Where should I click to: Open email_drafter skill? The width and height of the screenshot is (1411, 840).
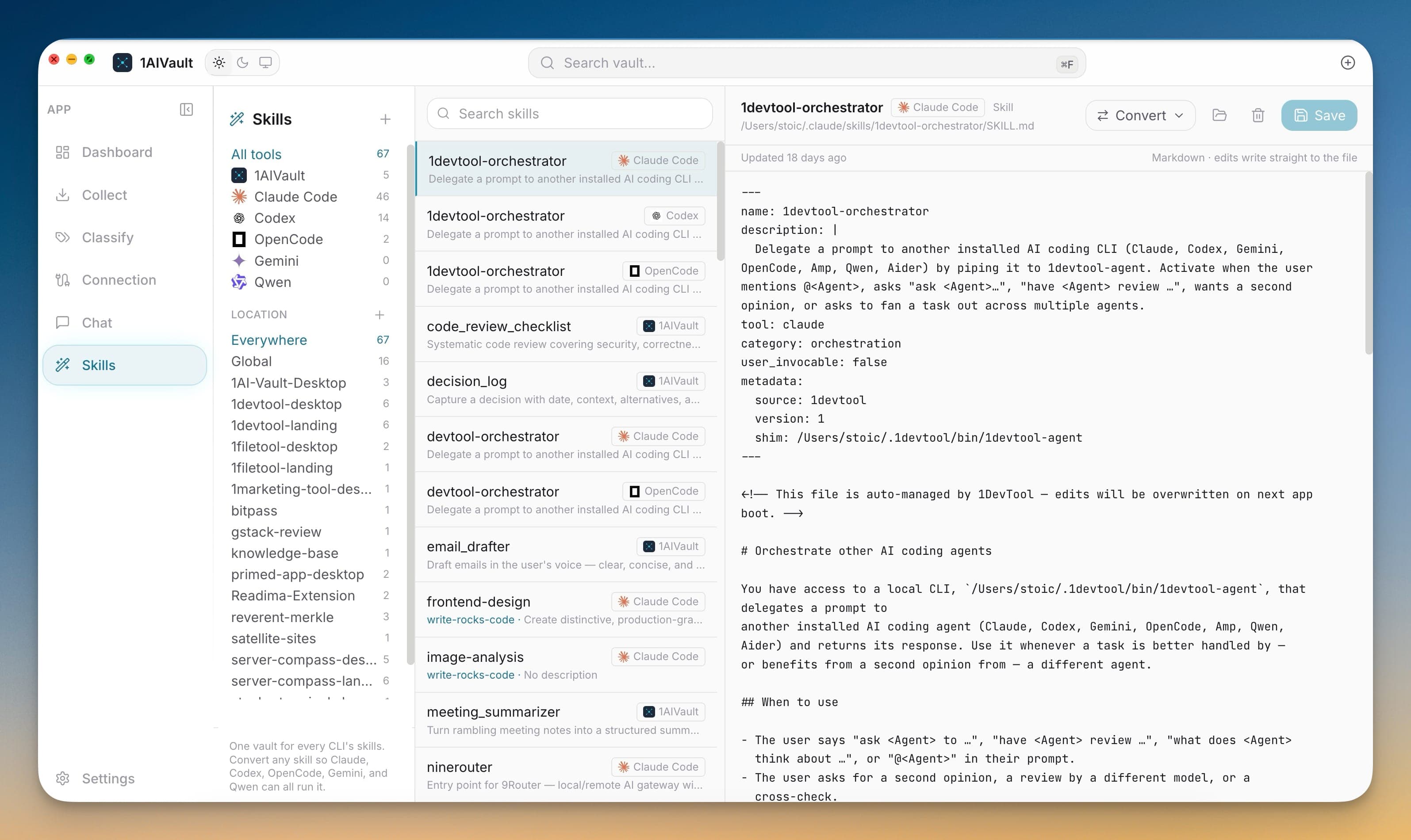[566, 555]
